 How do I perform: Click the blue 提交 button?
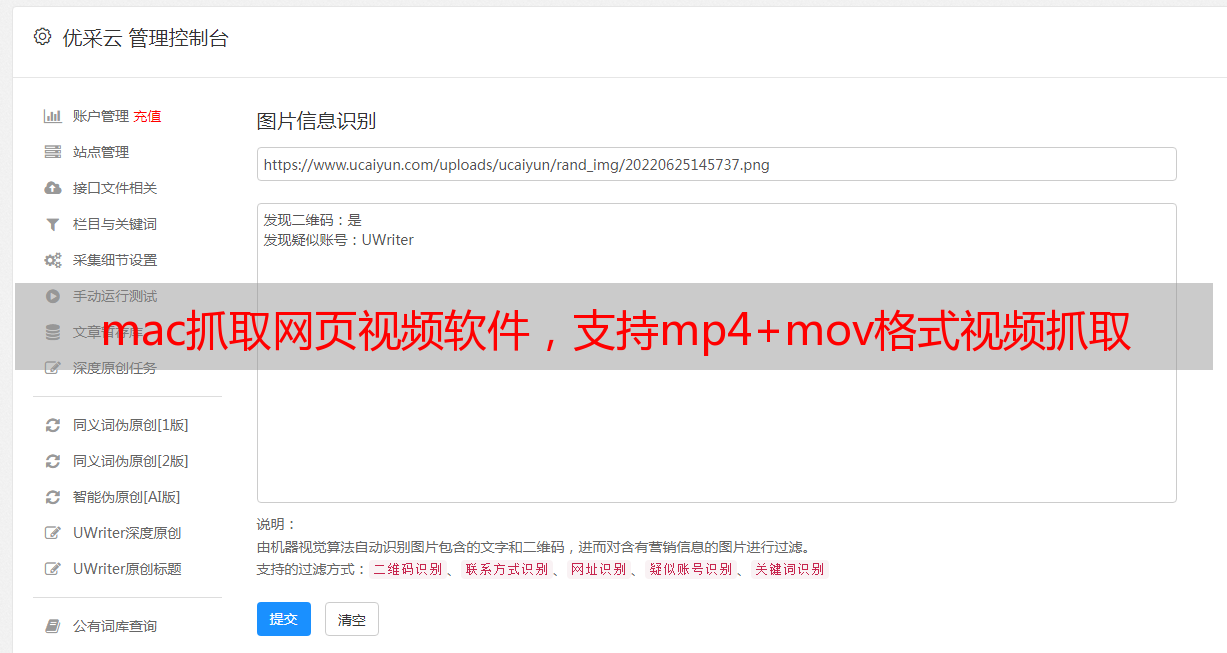pos(284,619)
